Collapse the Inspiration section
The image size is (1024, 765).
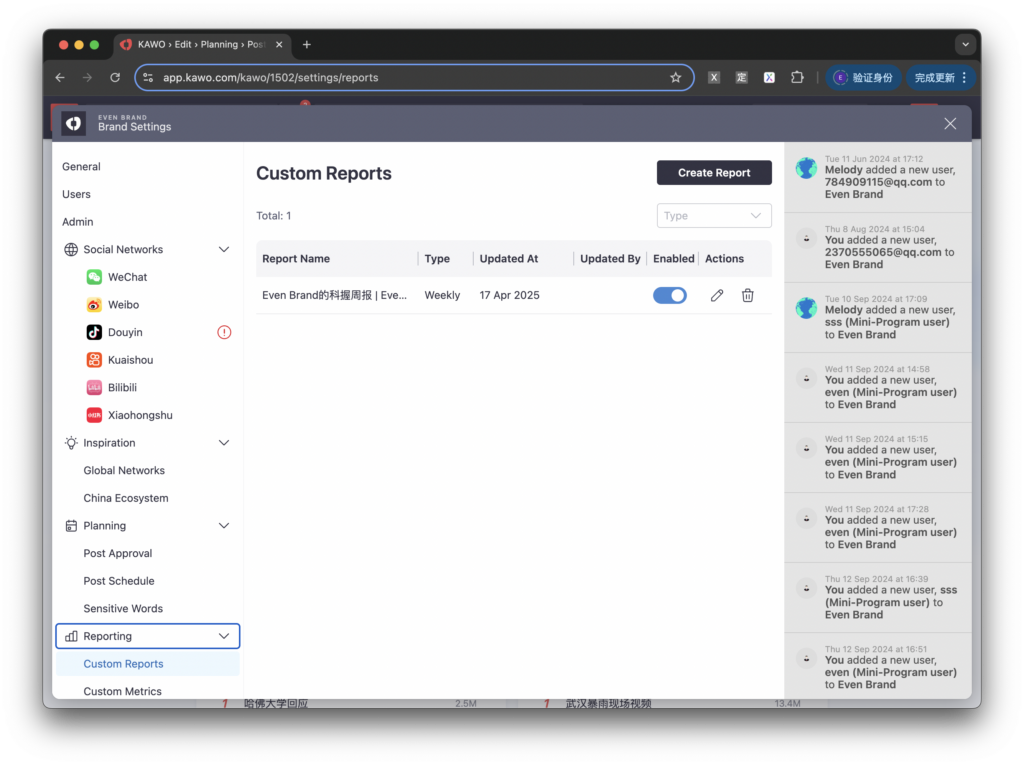coord(224,443)
